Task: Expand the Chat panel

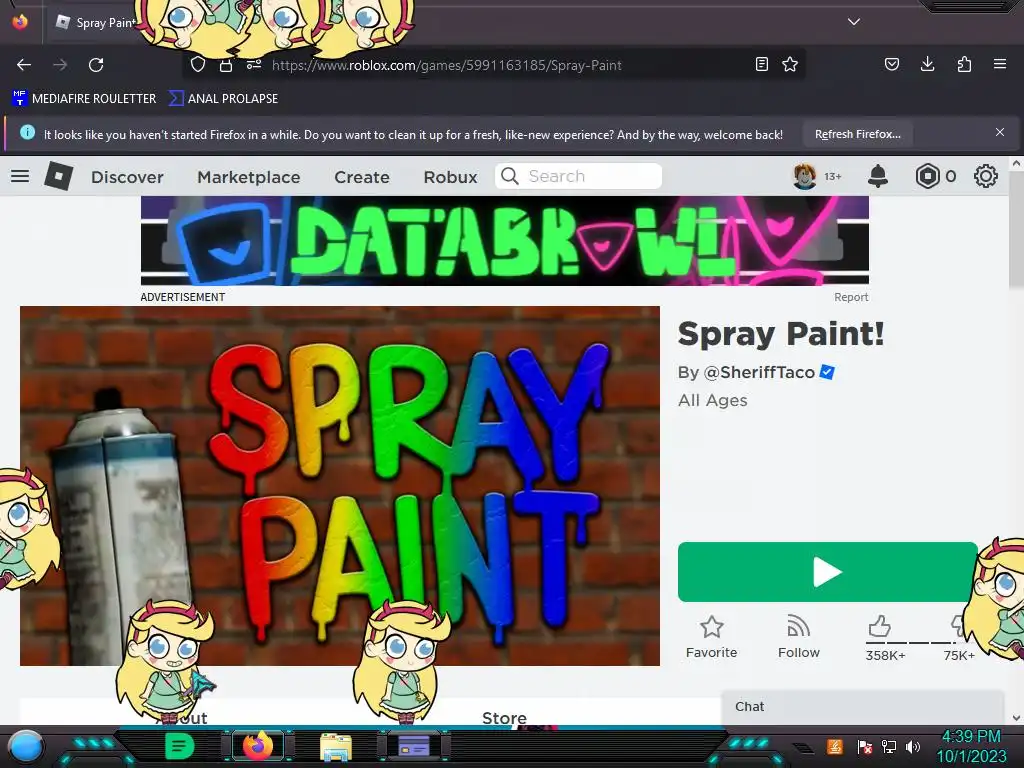Action: (862, 707)
